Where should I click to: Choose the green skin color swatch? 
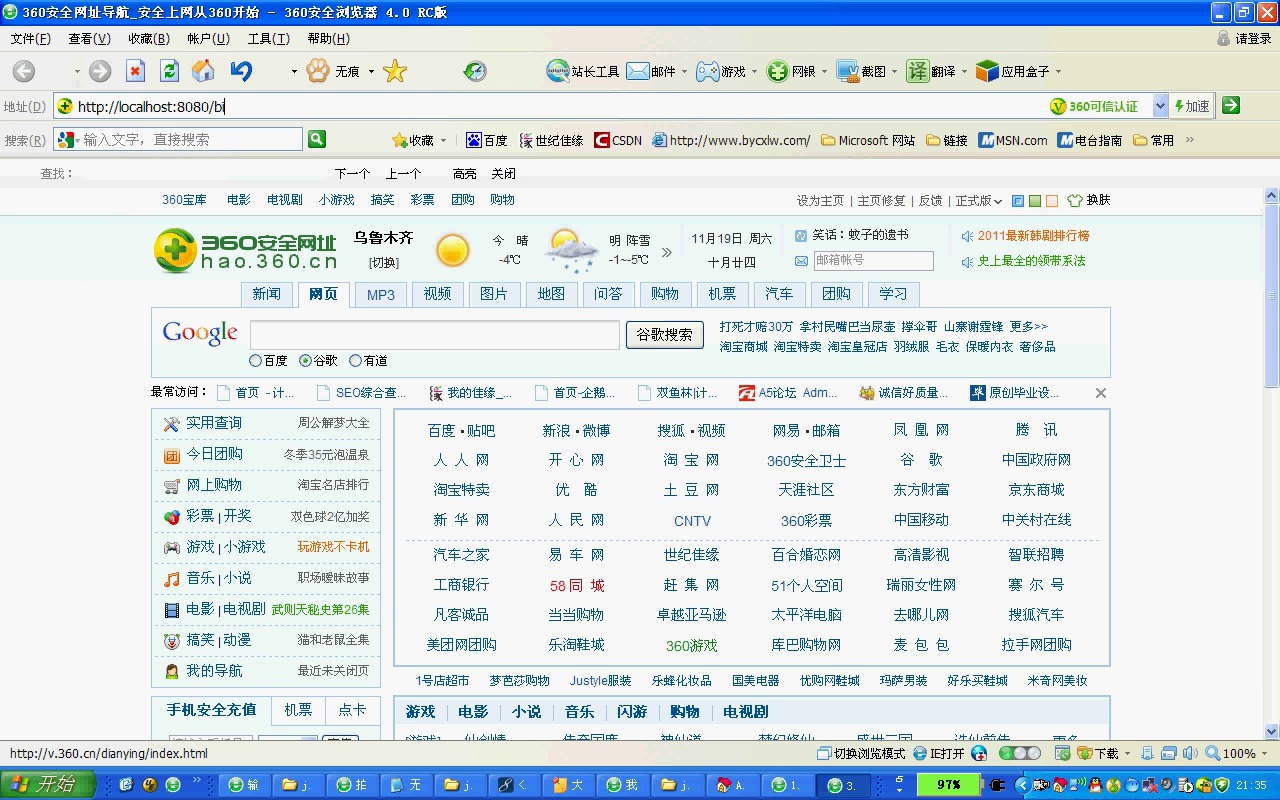click(1035, 200)
